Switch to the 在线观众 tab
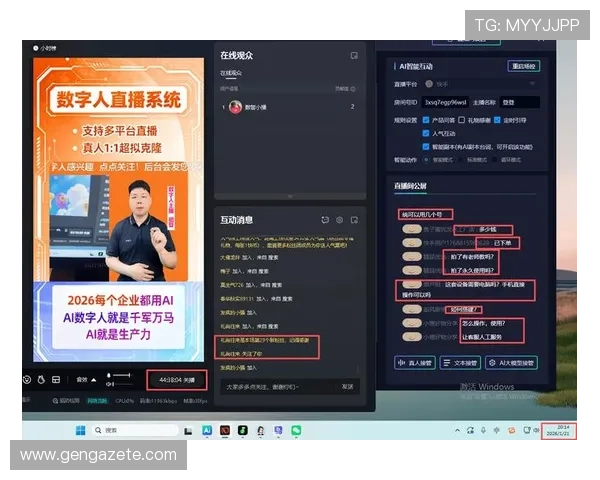 point(231,73)
